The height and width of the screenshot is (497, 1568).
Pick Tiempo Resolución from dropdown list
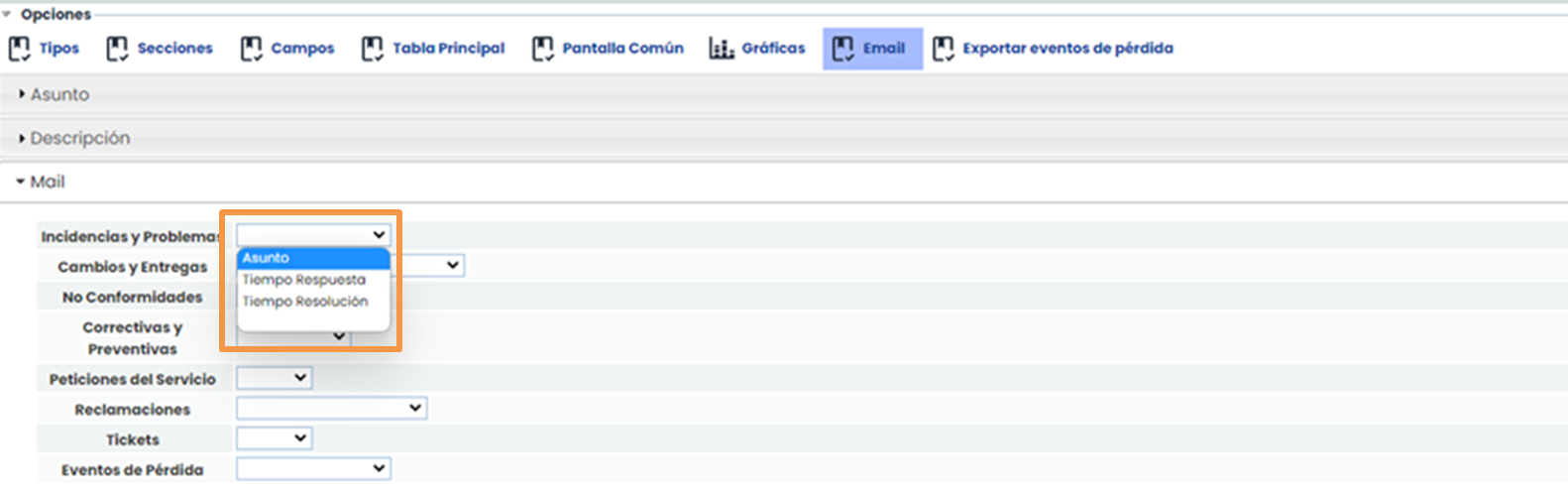(x=305, y=302)
